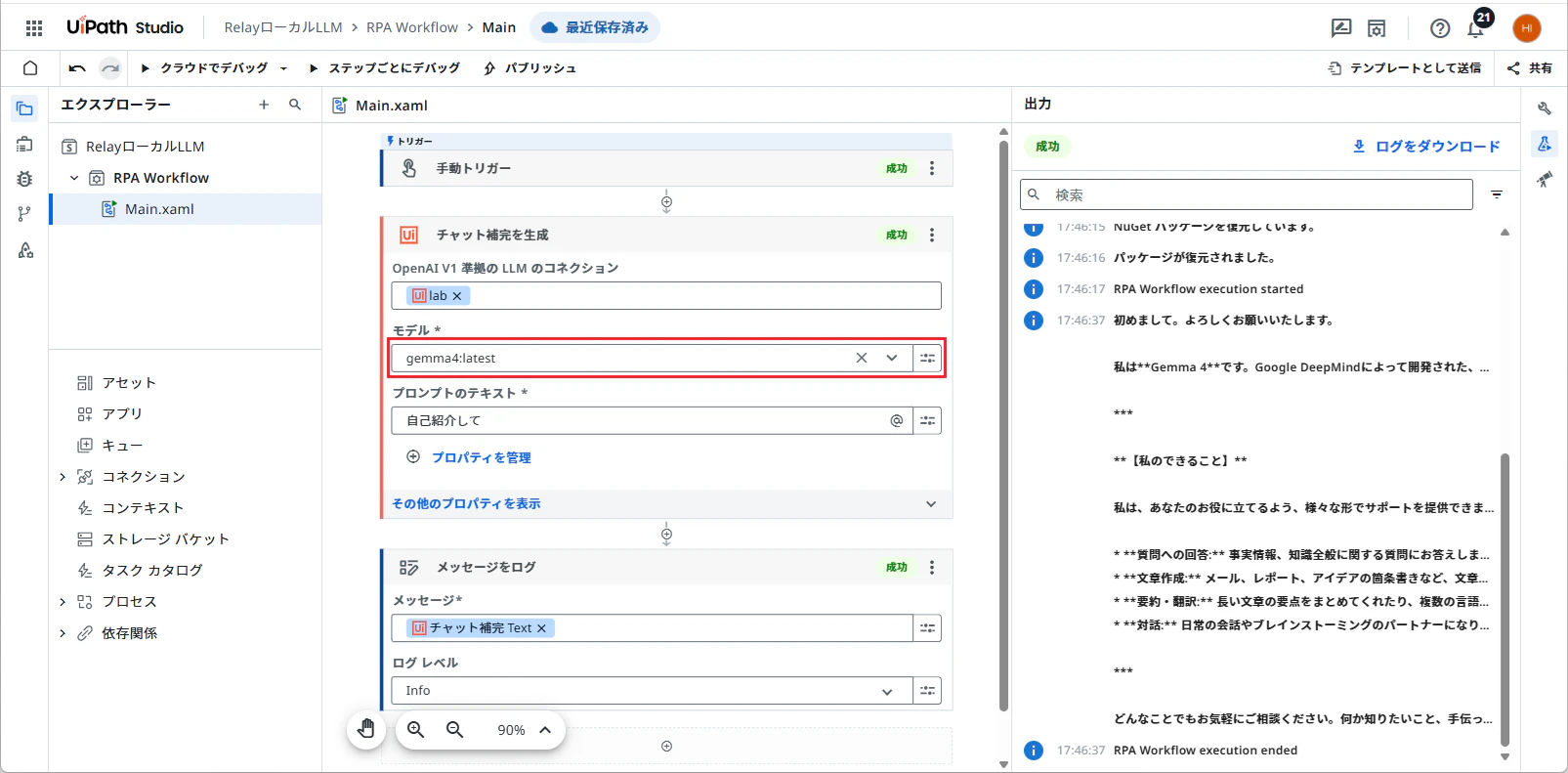Expand その他のプロパティを表示 section
Image resolution: width=1568 pixels, height=773 pixels.
pos(666,503)
